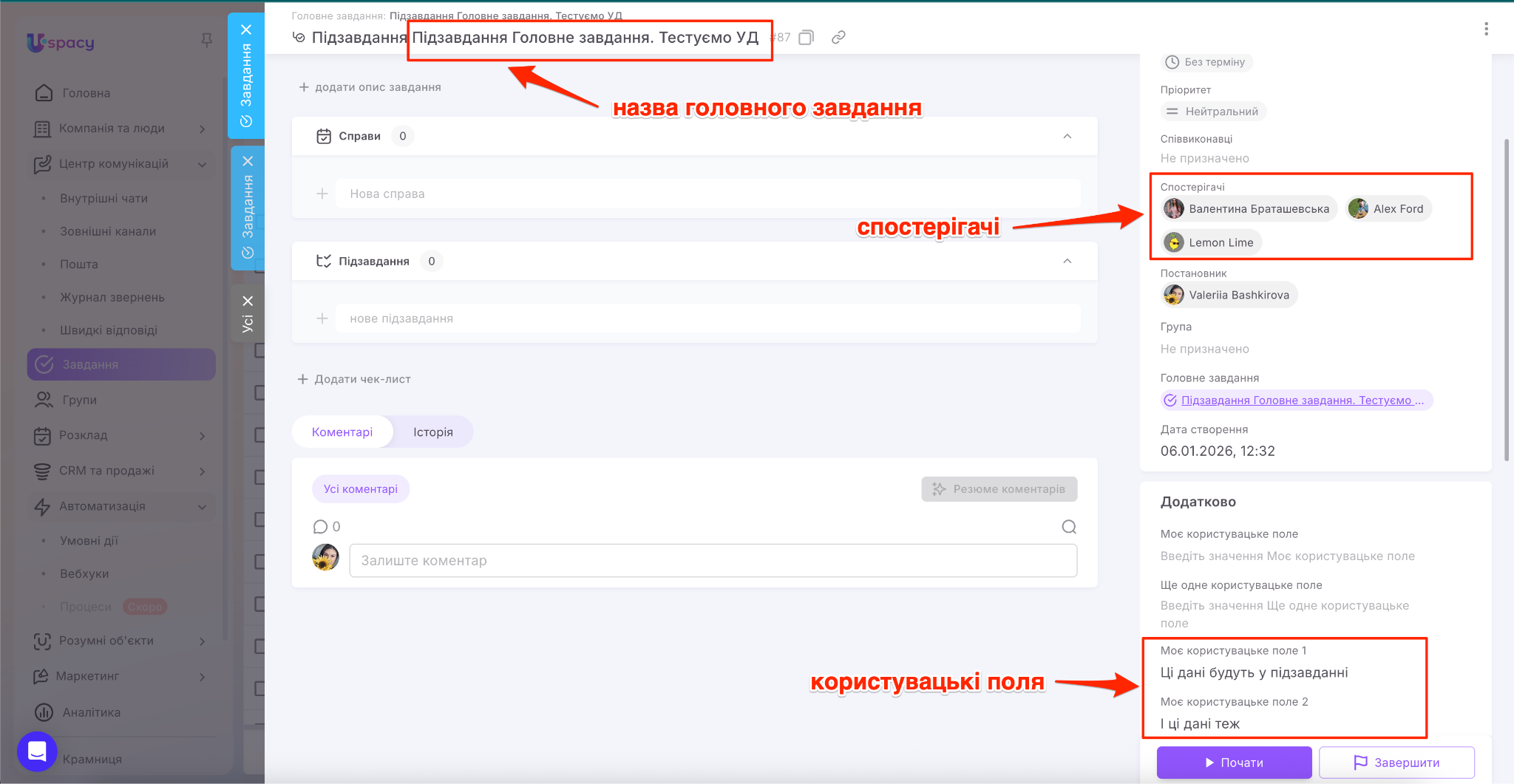
Task: Click the copy task icon near #87
Action: (x=807, y=38)
